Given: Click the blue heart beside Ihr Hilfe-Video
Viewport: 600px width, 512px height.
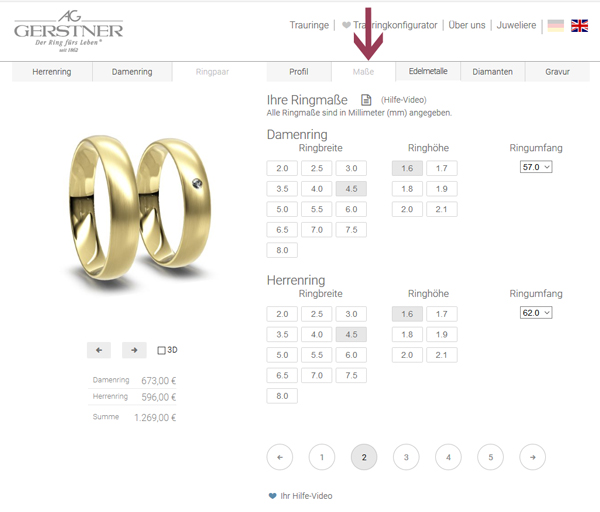Looking at the screenshot, I should pyautogui.click(x=272, y=496).
